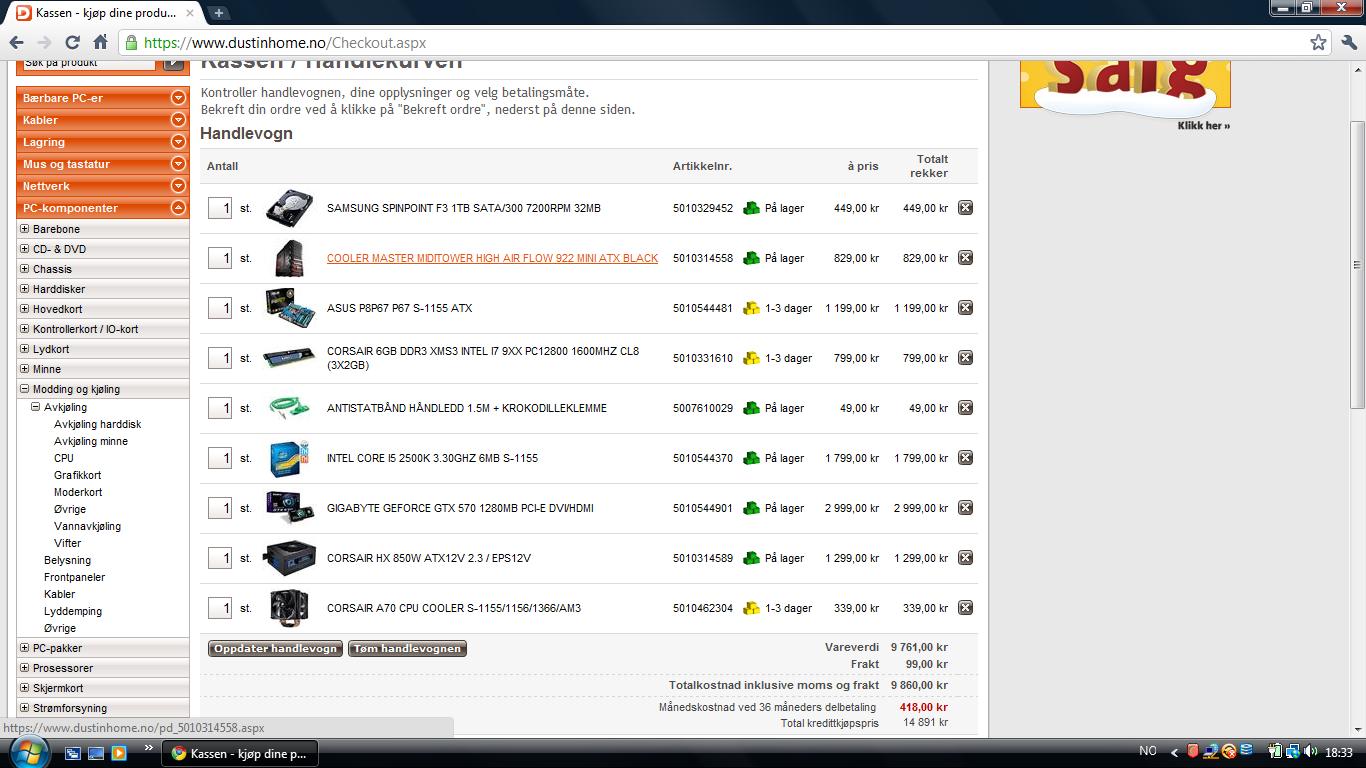
Task: Expand the Prosessorer tree node
Action: [x=25, y=668]
